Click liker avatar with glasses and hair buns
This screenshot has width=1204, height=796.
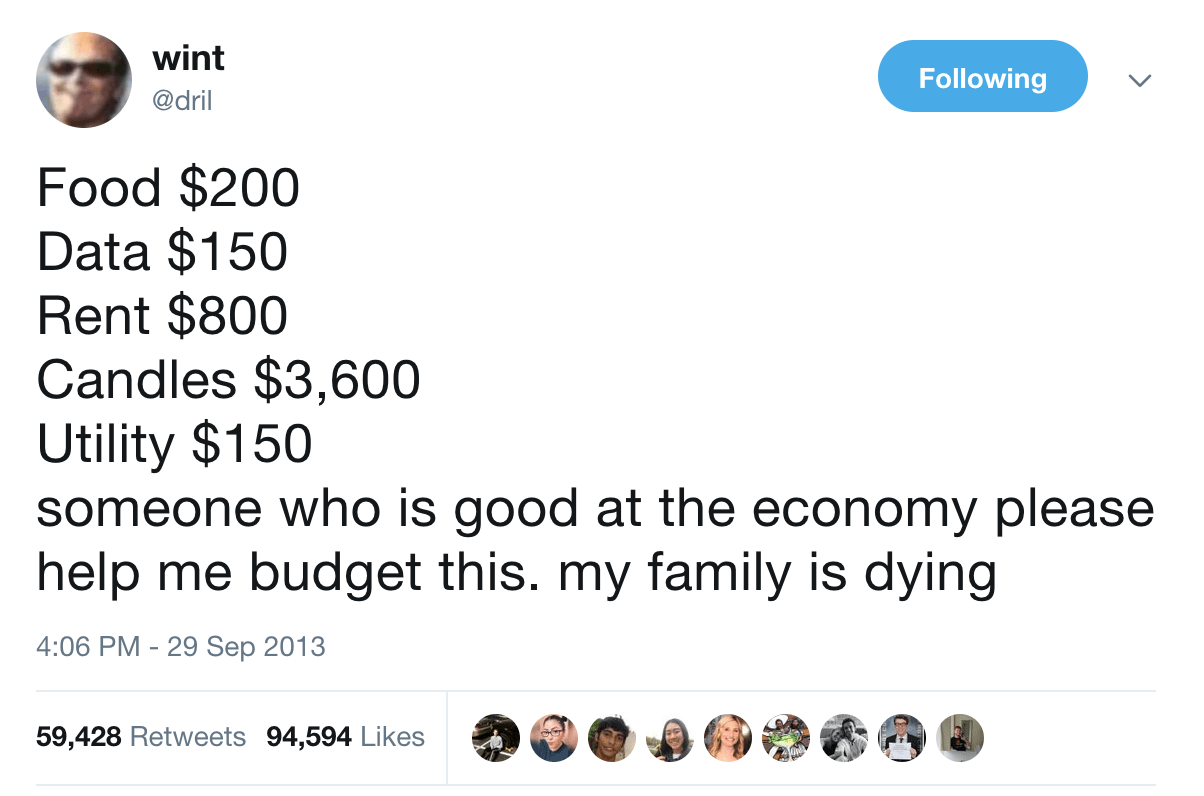coord(552,738)
